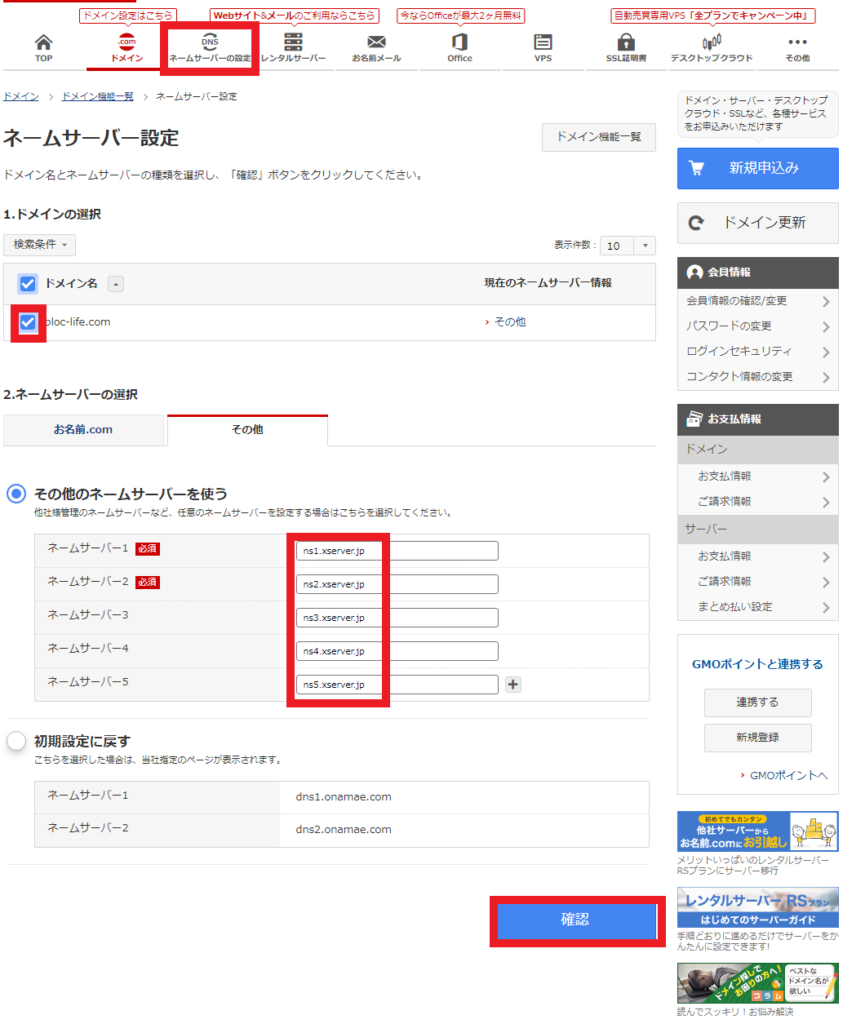This screenshot has height=1024, width=843.
Task: Open SSL証明書 lock icon
Action: click(x=626, y=48)
